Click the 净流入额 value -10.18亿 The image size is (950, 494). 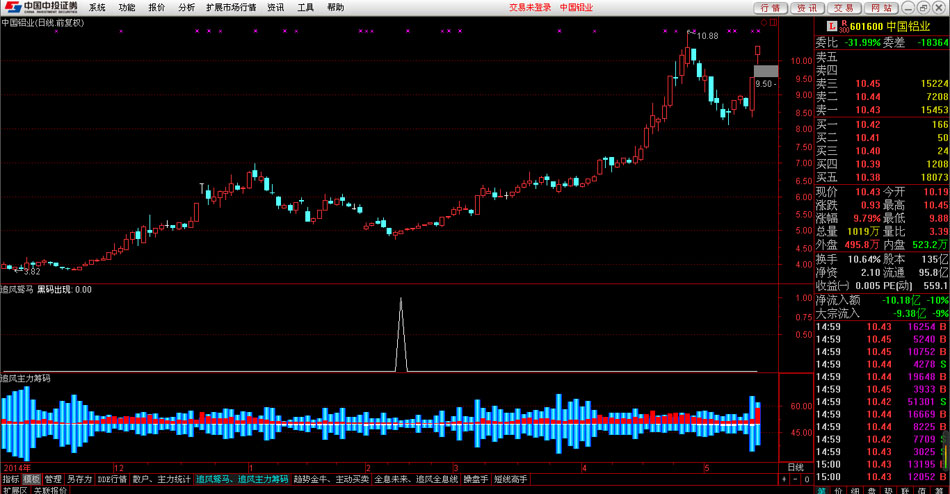(x=903, y=300)
